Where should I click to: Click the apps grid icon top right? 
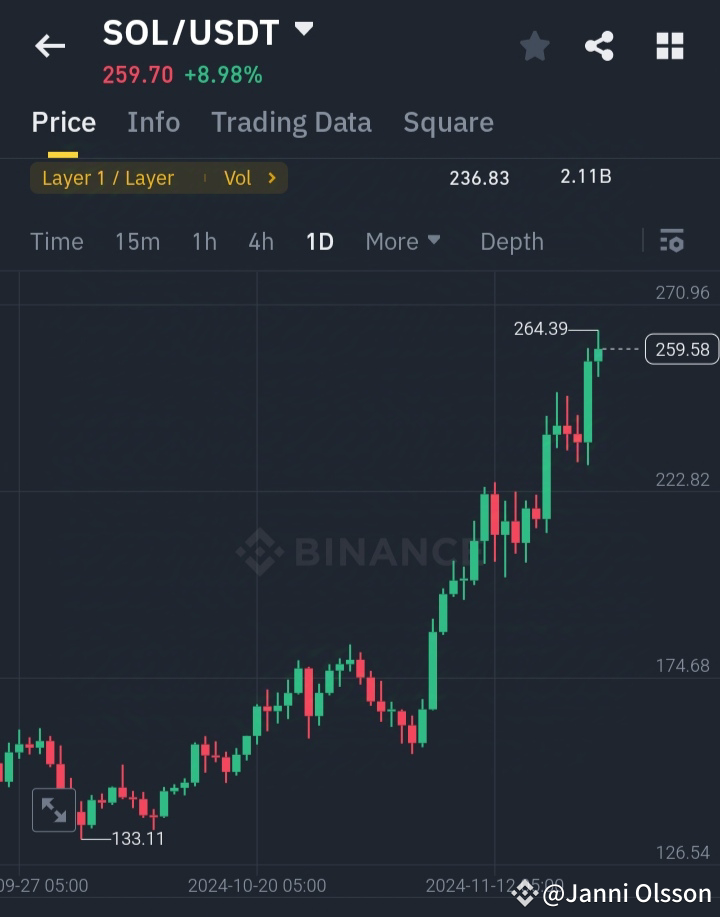[x=668, y=45]
